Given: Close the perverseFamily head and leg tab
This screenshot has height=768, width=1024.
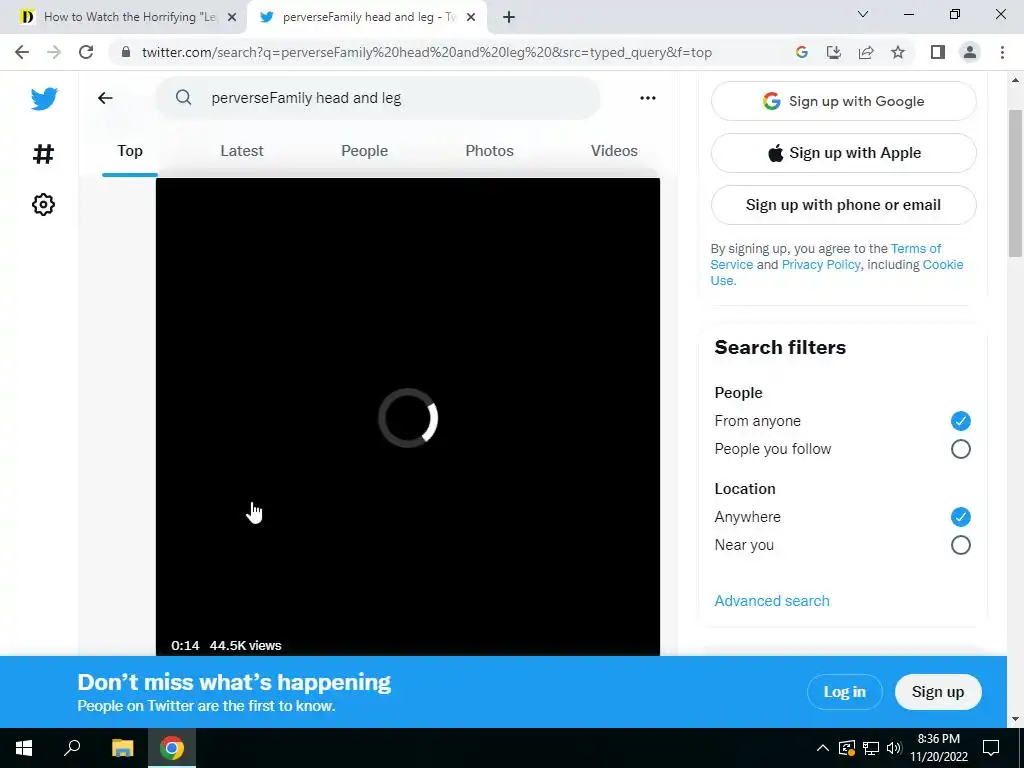Looking at the screenshot, I should 471,18.
